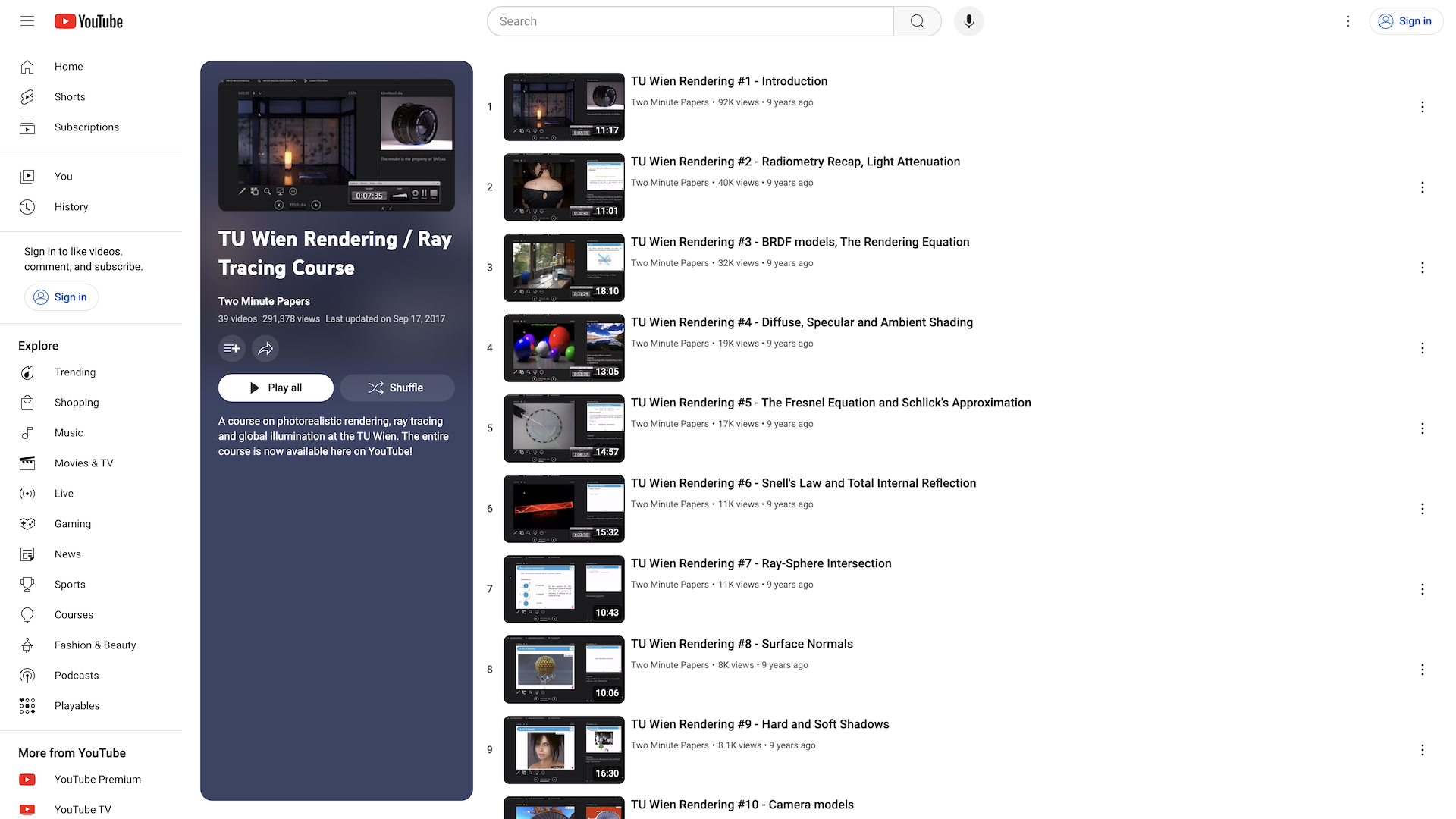The image size is (1456, 819).
Task: Open action menu for #4 Diffuse Shading
Action: (1423, 348)
